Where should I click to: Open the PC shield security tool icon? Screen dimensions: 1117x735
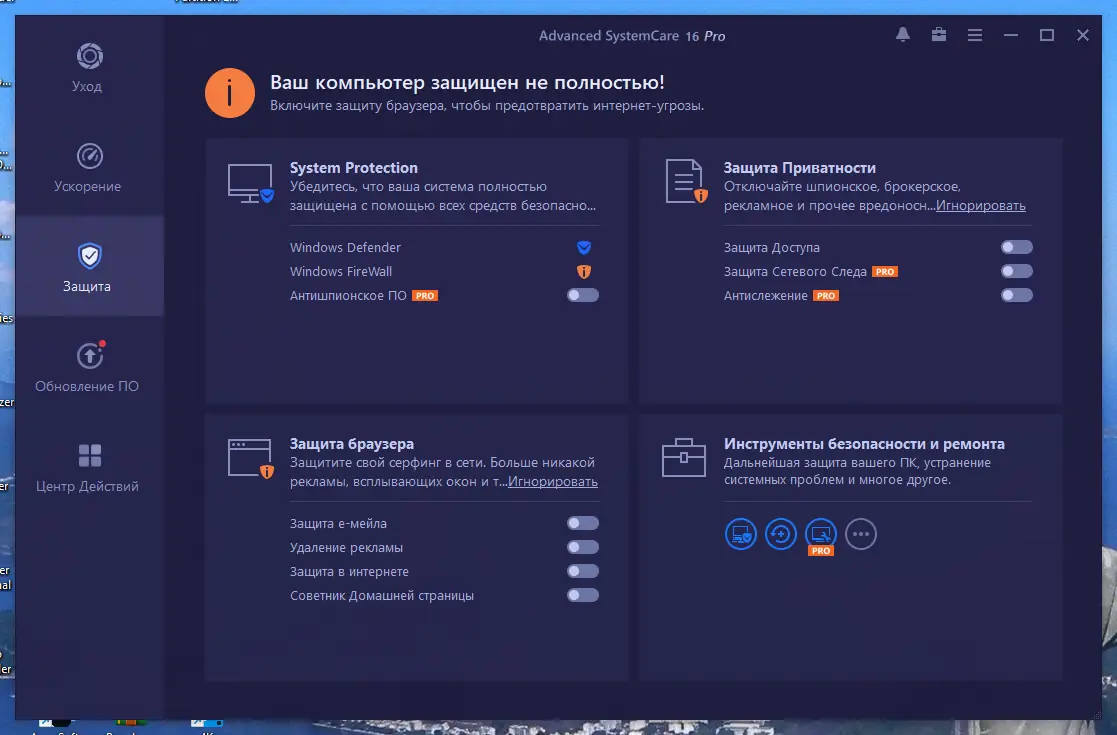point(741,534)
